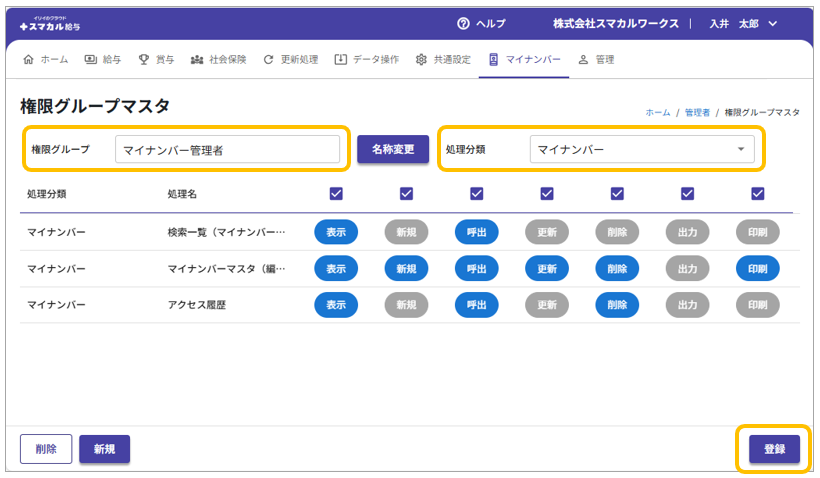Screen dimensions: 820x478
Task: Open the 入井 太郎 user menu
Action: click(743, 24)
